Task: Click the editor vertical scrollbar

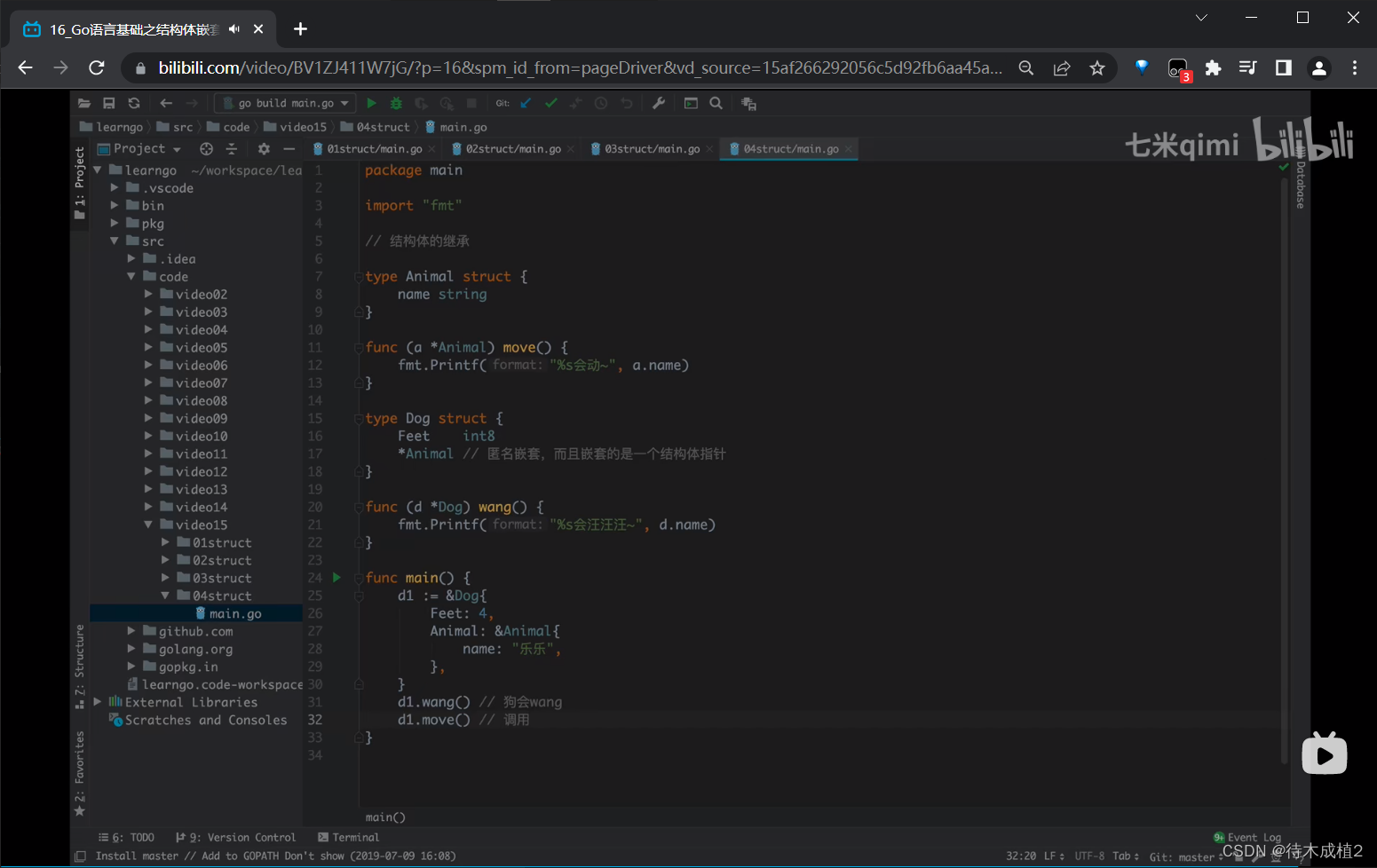Action: (1284, 470)
